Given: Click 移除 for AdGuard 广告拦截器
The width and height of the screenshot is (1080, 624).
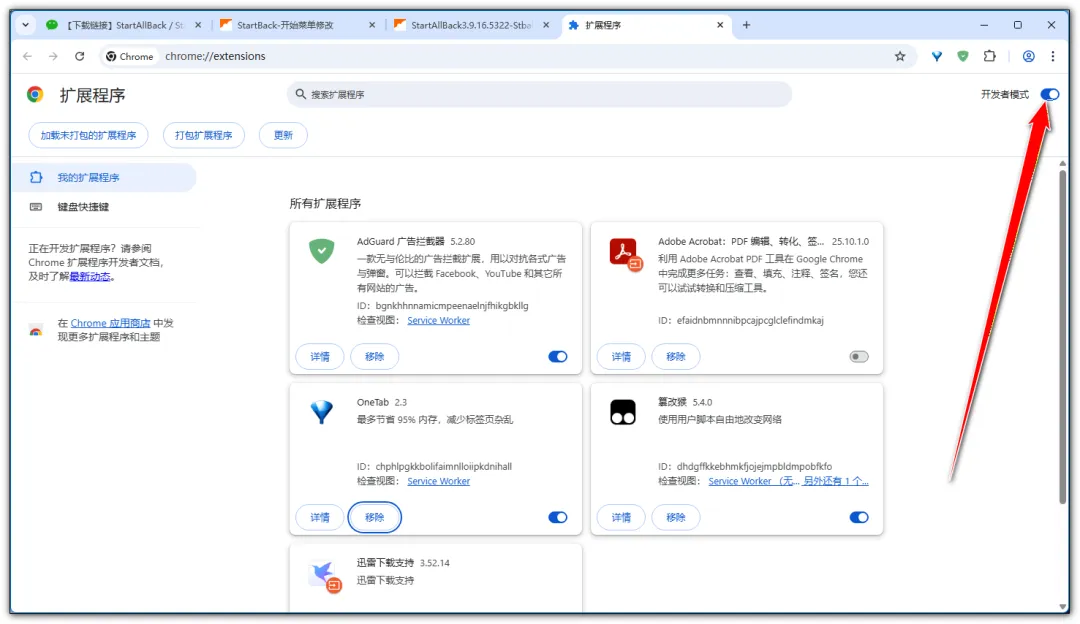Looking at the screenshot, I should click(x=374, y=357).
